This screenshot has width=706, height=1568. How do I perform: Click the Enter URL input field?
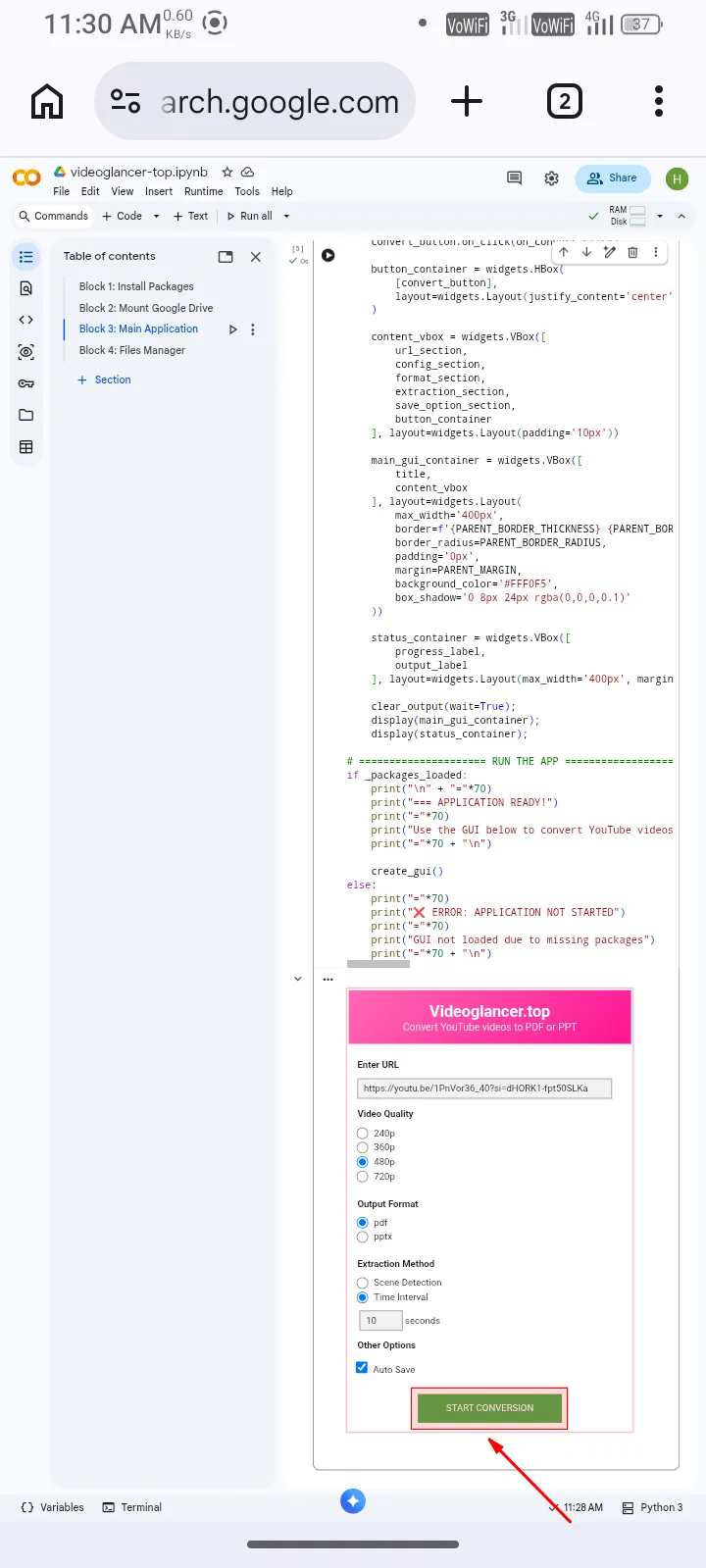[x=484, y=1088]
